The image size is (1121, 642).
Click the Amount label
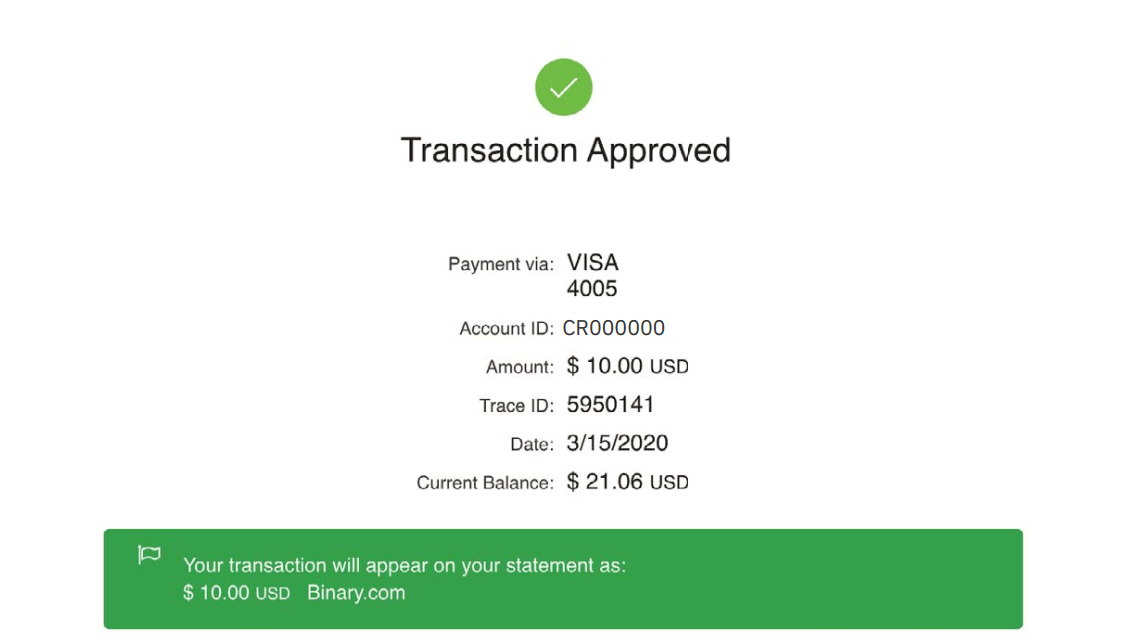(x=519, y=368)
